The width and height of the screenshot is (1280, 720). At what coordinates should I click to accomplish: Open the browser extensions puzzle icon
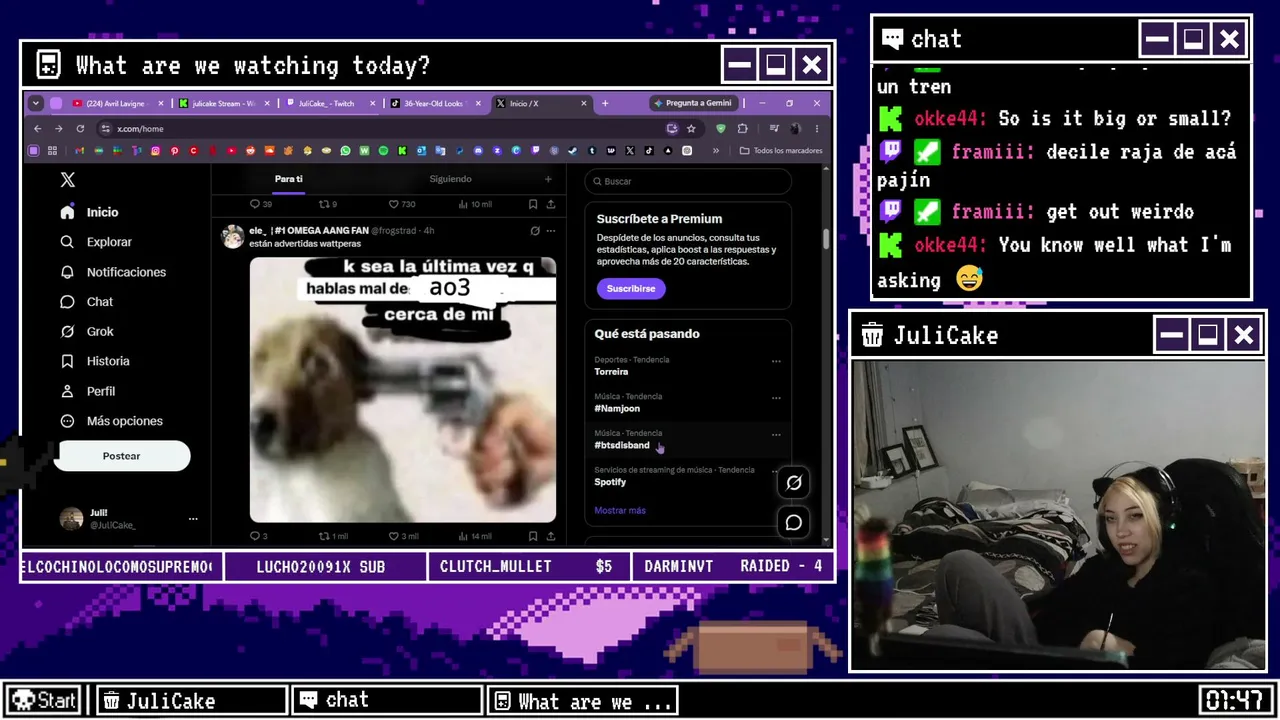[742, 129]
